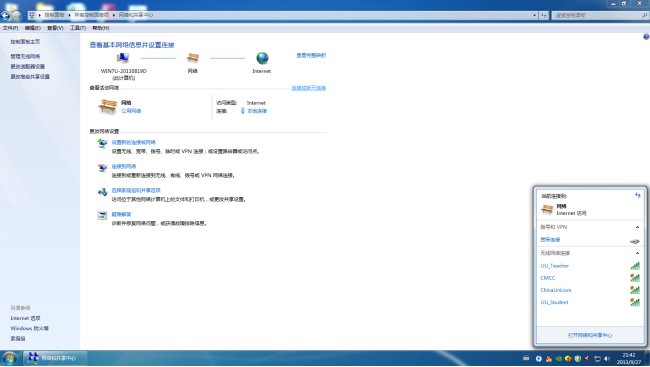Click the Forward navigation arrow button
Screen dimensions: 650x367
coord(15,15)
